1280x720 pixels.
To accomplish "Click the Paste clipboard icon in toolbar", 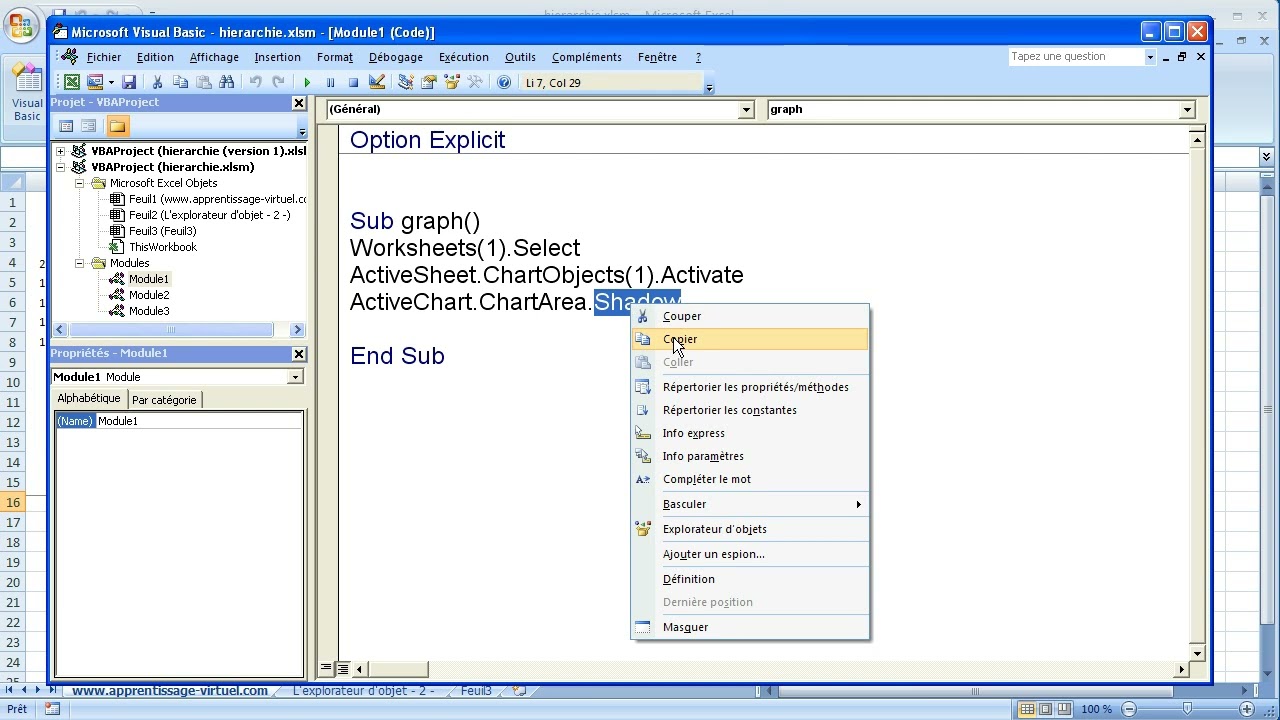I will (204, 82).
